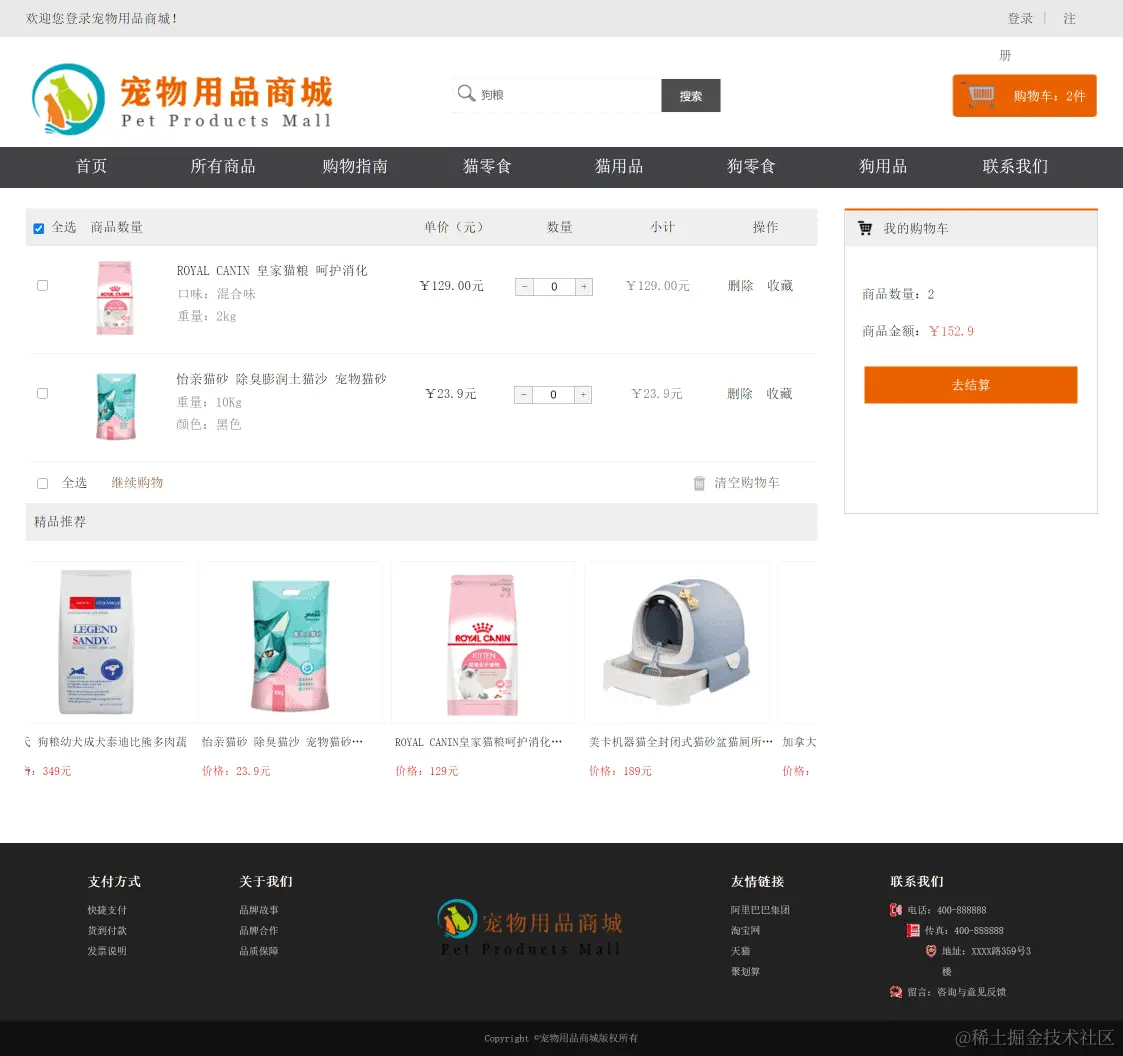Uncheck the top 全选 select-all checkbox
This screenshot has width=1123, height=1056.
pos(38,228)
